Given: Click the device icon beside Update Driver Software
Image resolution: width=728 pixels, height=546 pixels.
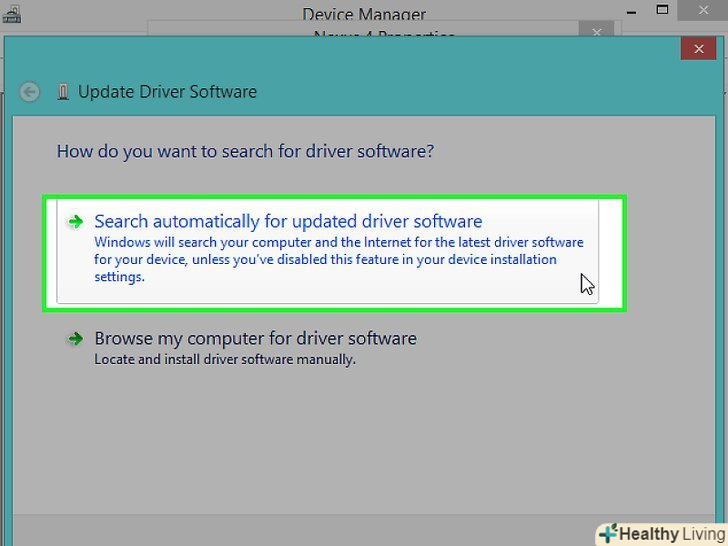Looking at the screenshot, I should (x=63, y=92).
